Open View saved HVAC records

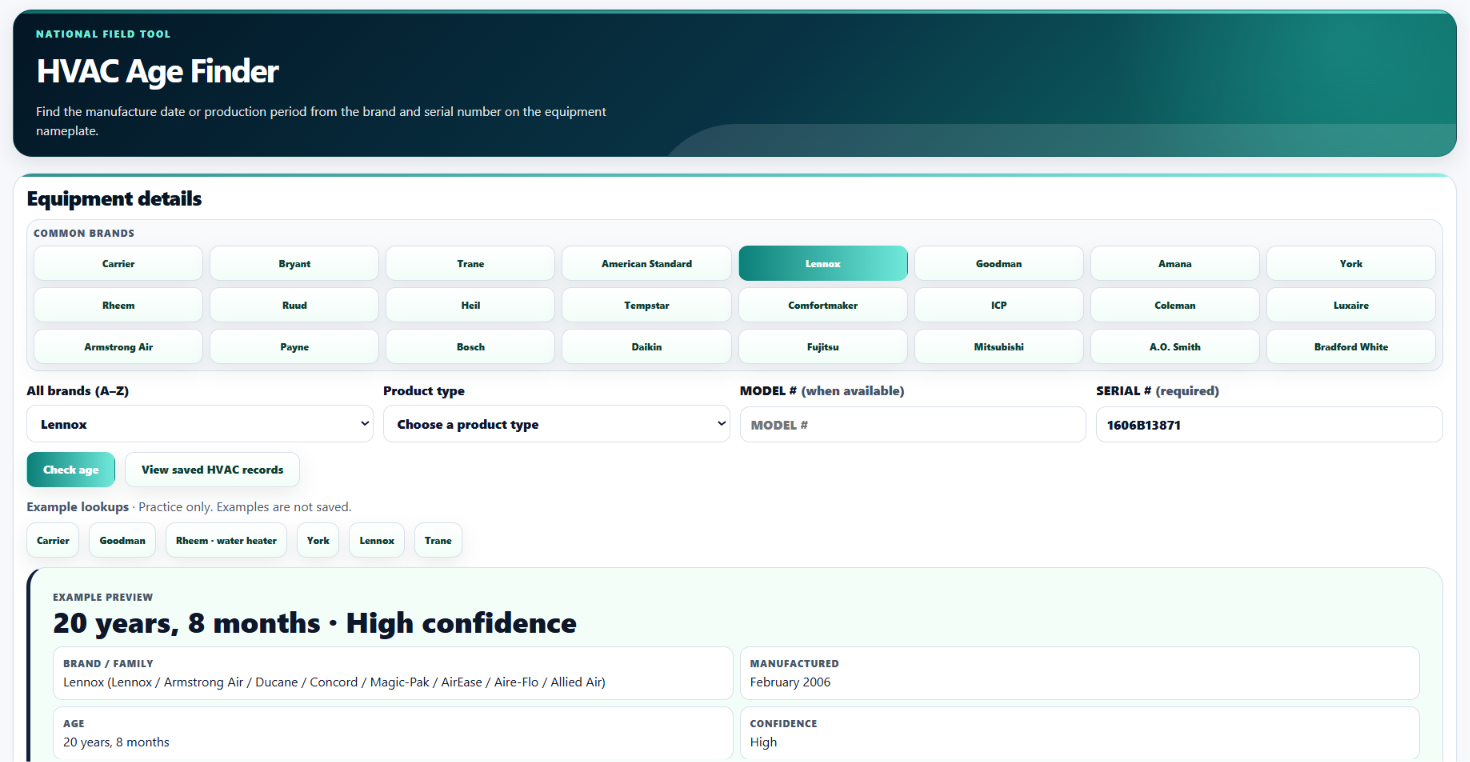coord(212,470)
